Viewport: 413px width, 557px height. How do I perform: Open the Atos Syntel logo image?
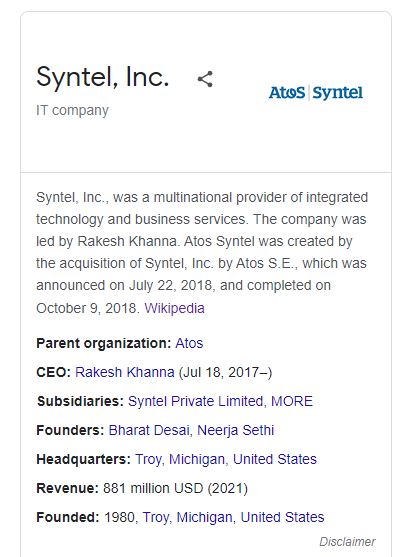pyautogui.click(x=316, y=93)
